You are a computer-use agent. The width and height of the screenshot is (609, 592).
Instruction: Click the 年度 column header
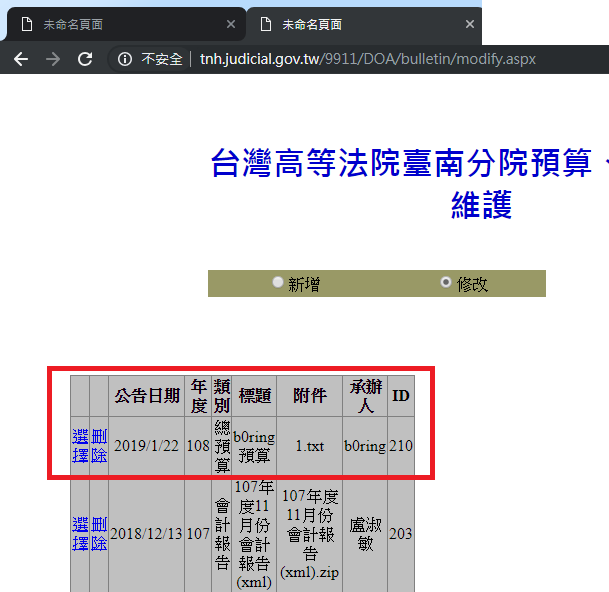(x=198, y=396)
